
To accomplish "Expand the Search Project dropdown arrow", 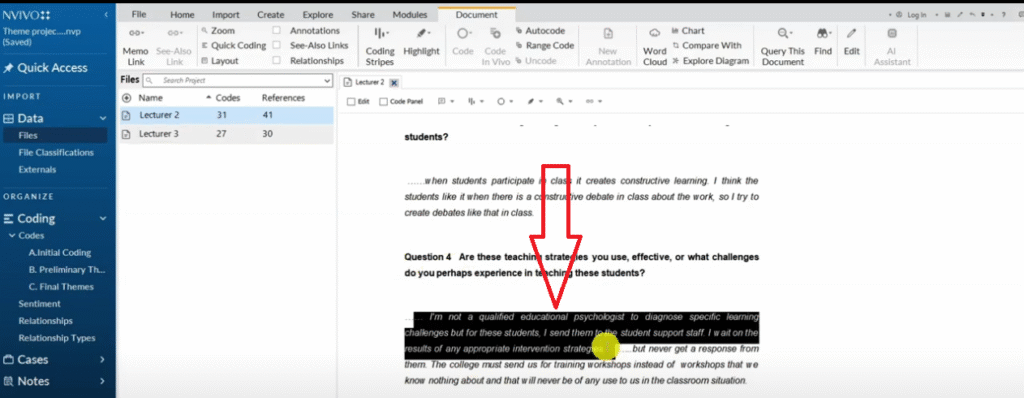I will coord(327,80).
